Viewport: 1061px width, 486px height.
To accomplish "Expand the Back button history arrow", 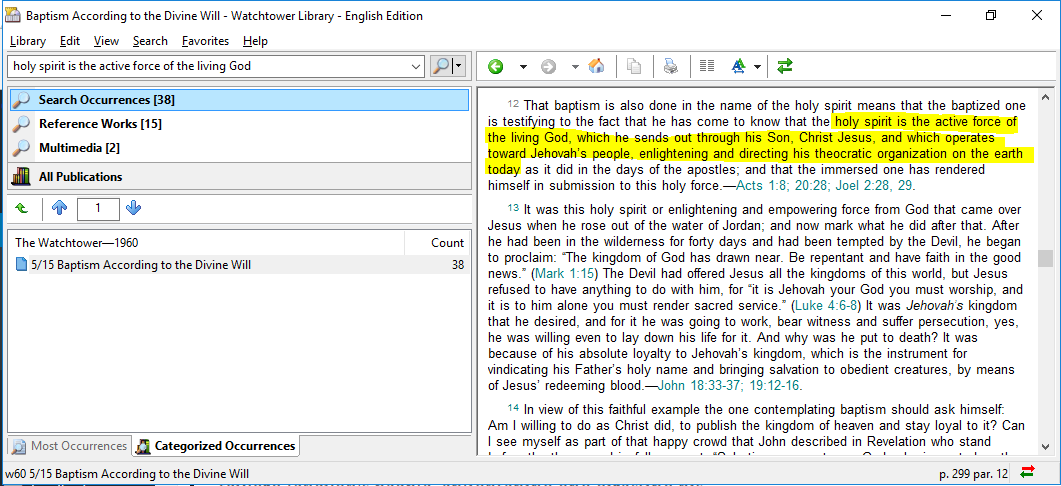I will (522, 67).
